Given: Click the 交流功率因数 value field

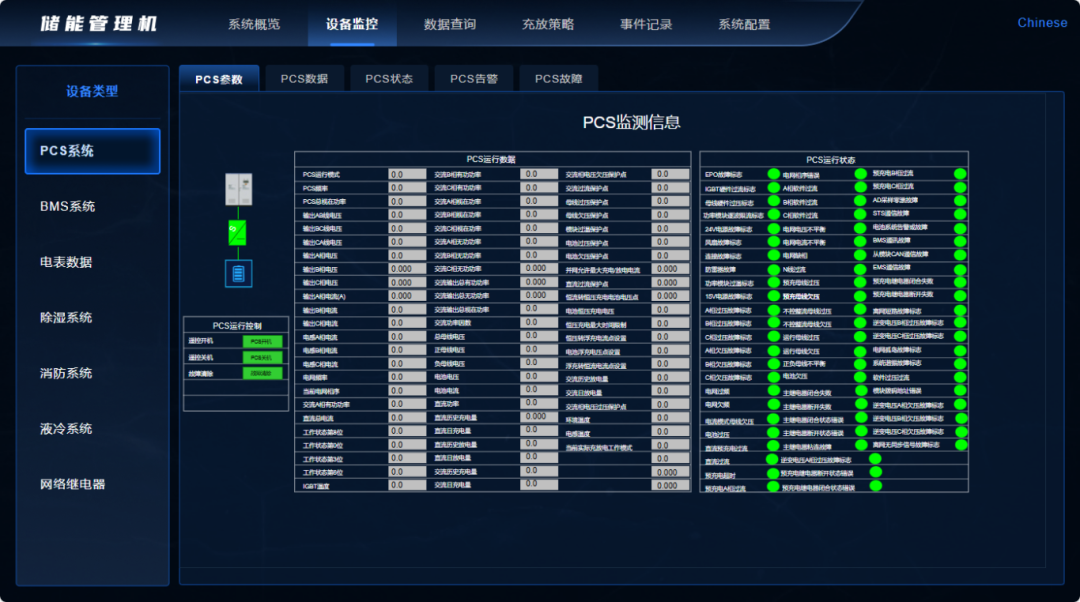Looking at the screenshot, I should pyautogui.click(x=539, y=322).
